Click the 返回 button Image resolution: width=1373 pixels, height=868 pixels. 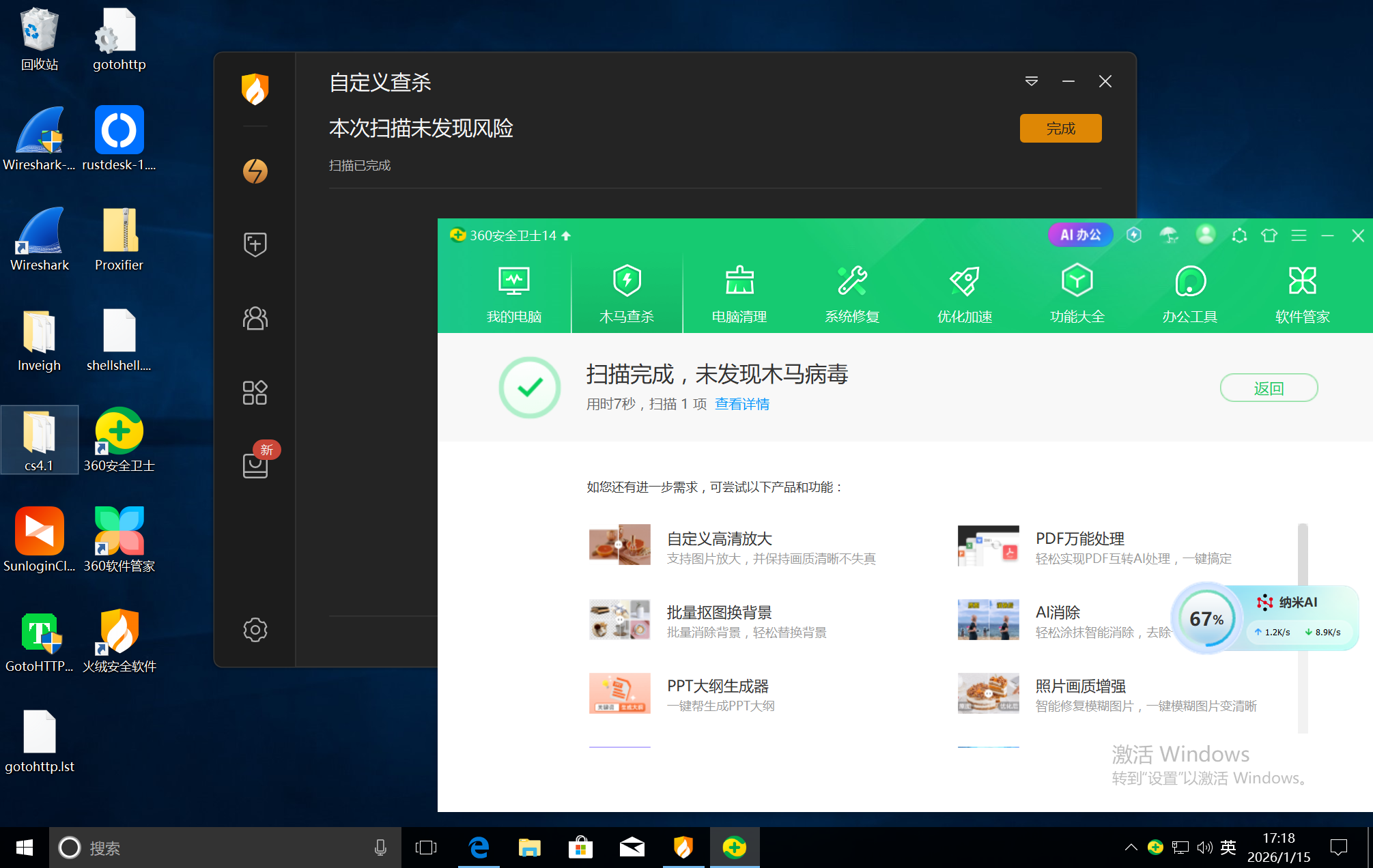(1269, 388)
